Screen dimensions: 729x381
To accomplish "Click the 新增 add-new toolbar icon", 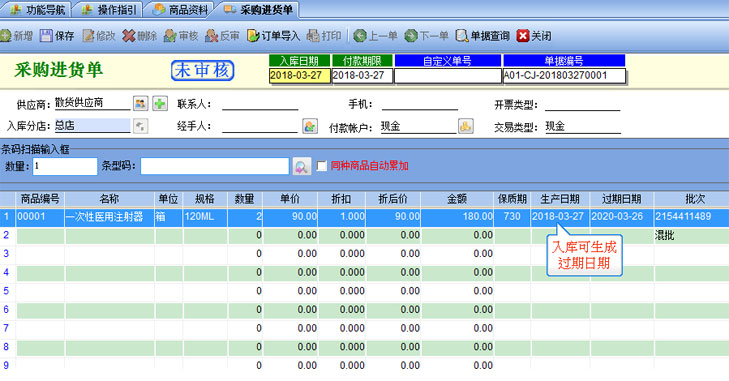I will click(6, 36).
